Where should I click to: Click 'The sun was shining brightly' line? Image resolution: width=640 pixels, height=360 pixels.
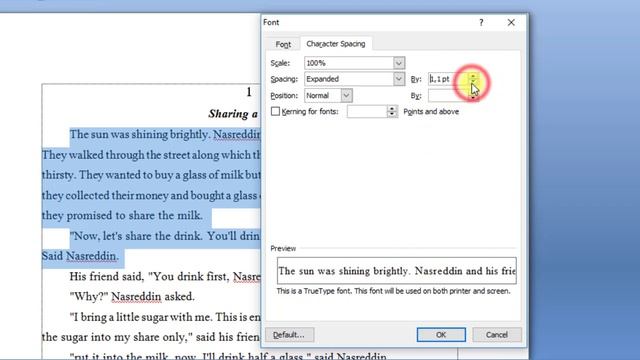tap(165, 134)
